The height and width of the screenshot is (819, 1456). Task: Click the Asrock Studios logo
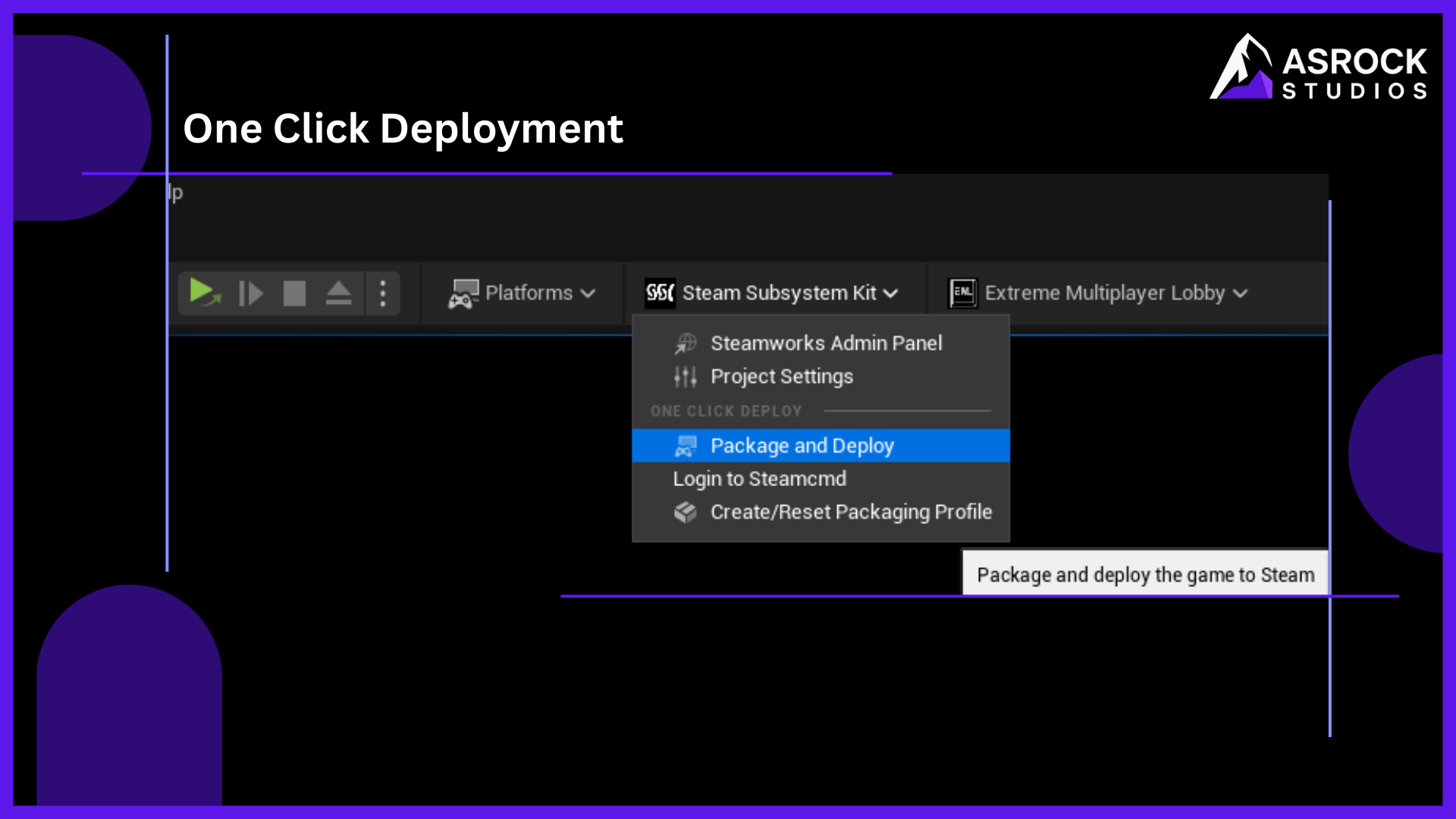point(1319,67)
